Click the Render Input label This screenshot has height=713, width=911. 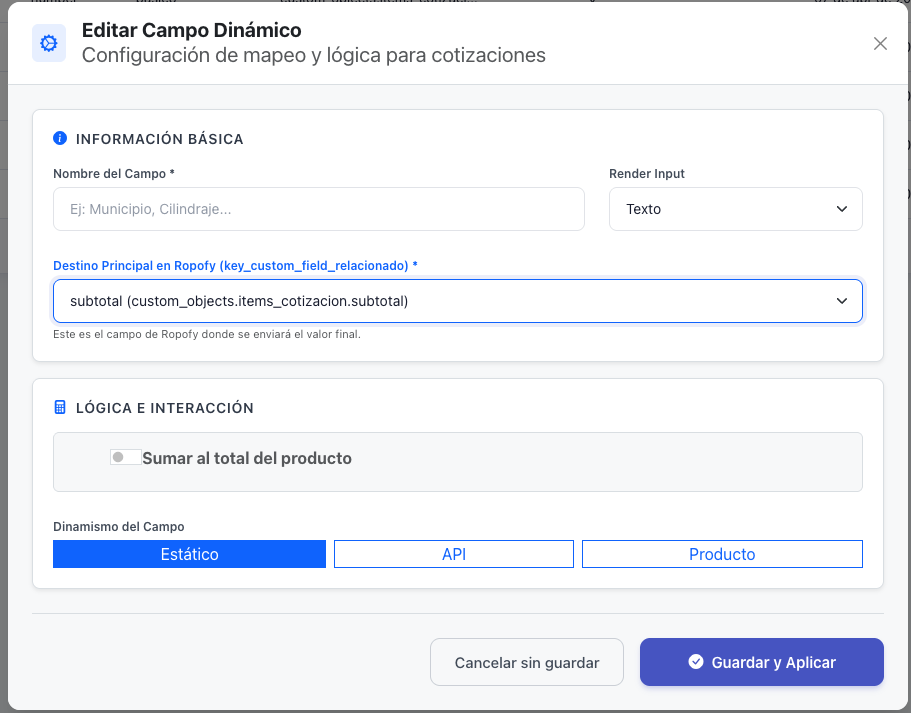[x=647, y=174]
